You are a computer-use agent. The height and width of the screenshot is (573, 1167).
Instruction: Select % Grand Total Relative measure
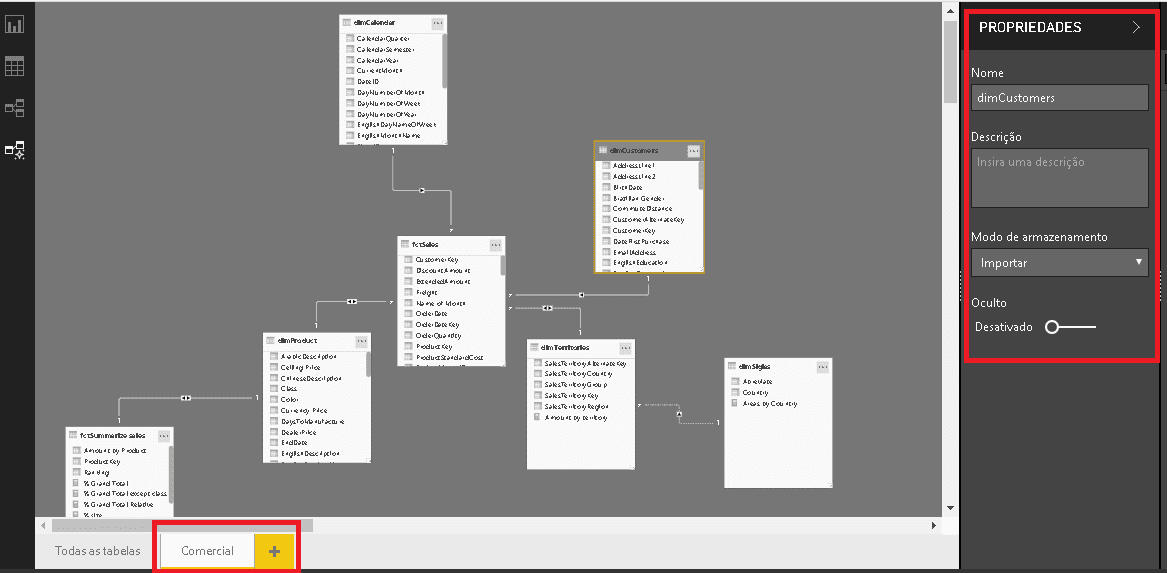(x=118, y=504)
